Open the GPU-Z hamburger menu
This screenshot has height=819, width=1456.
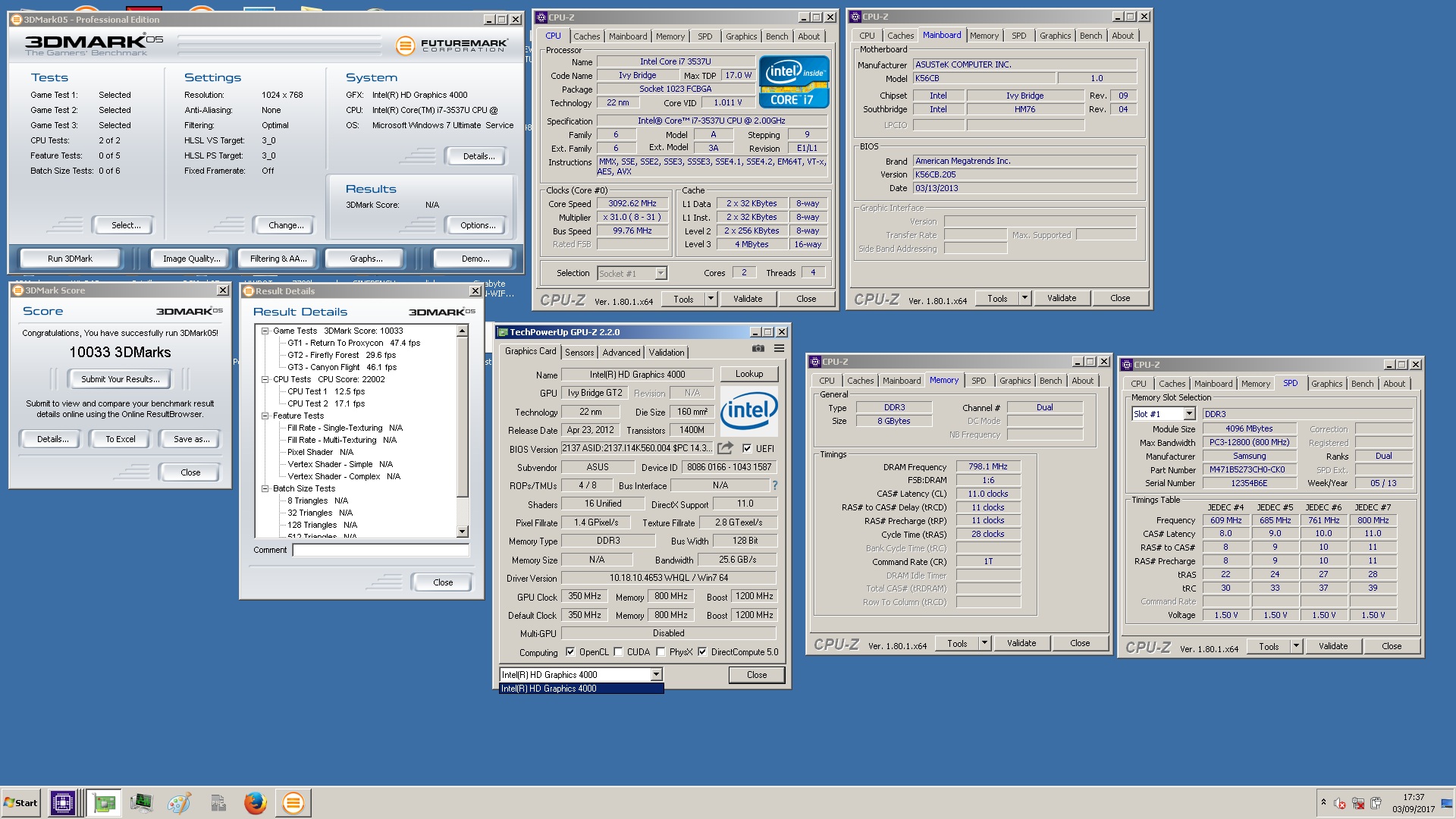click(779, 348)
